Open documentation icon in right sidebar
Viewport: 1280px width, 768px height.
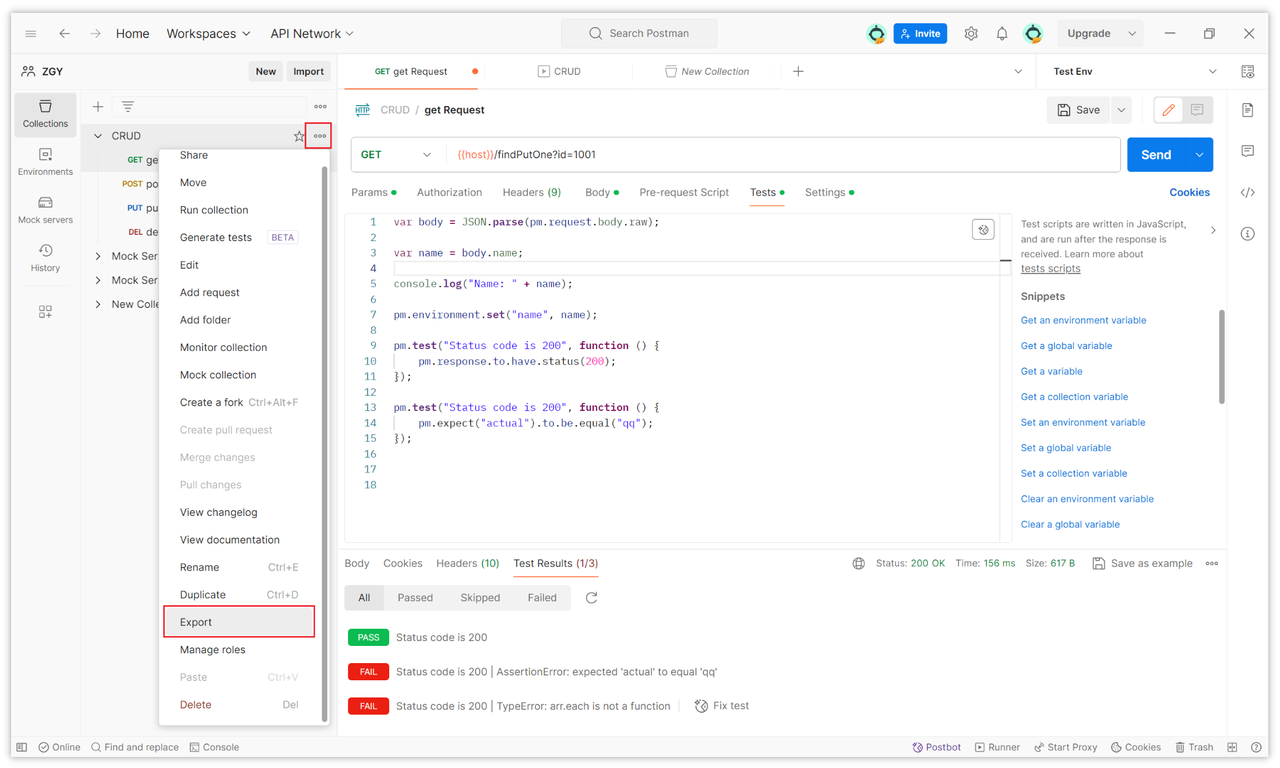click(1248, 110)
